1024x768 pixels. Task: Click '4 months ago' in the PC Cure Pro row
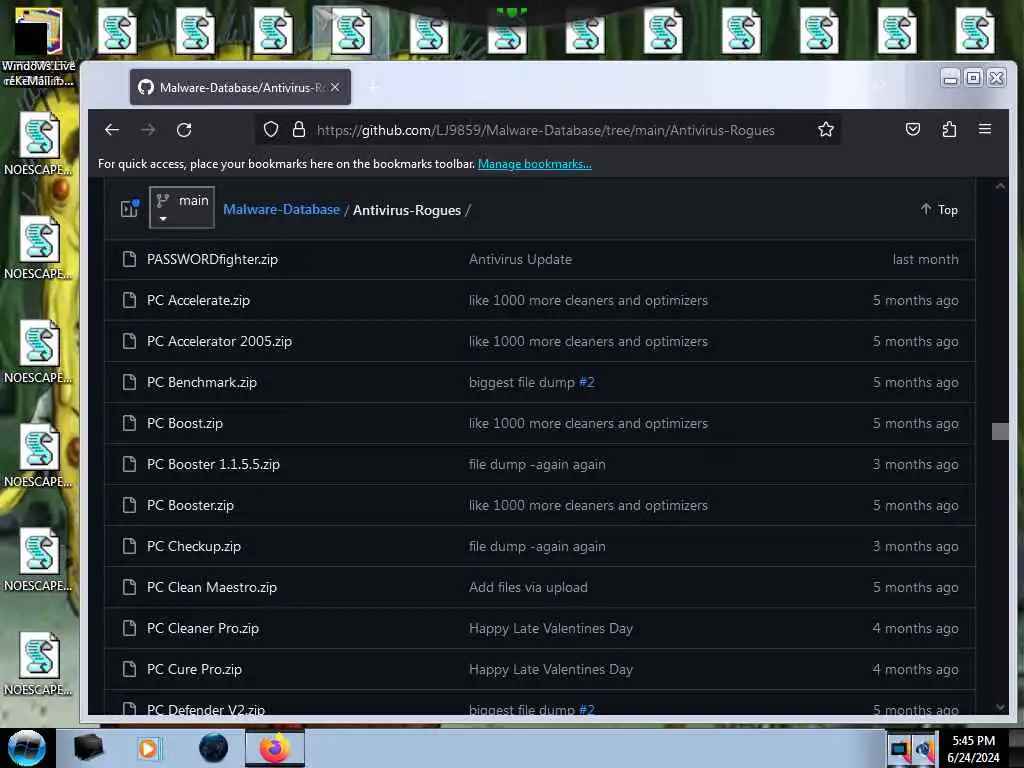click(916, 669)
